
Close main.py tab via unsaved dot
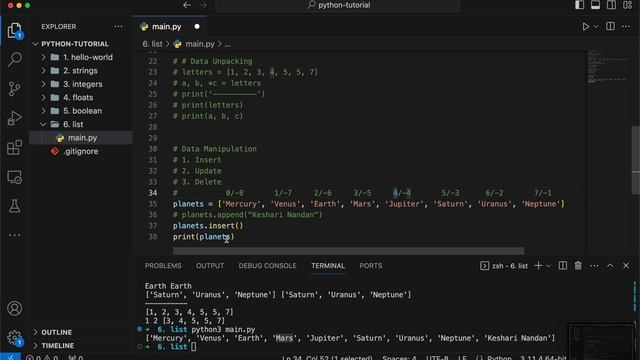(x=197, y=27)
